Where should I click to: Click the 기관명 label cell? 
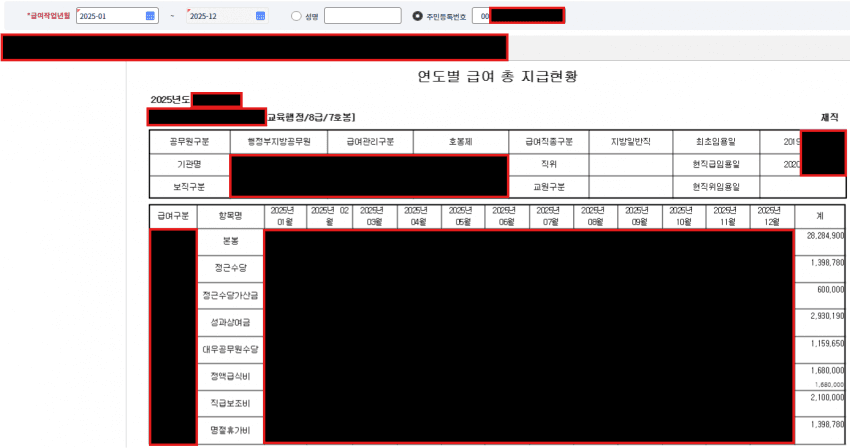coord(189,164)
